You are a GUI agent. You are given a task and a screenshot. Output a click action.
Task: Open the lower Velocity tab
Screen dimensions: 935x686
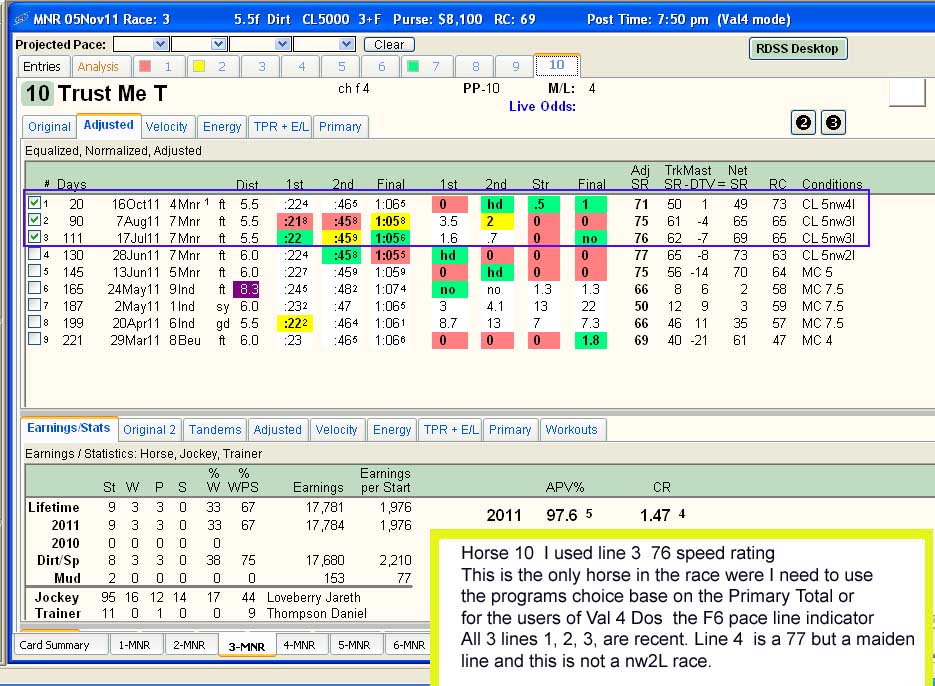[x=336, y=429]
